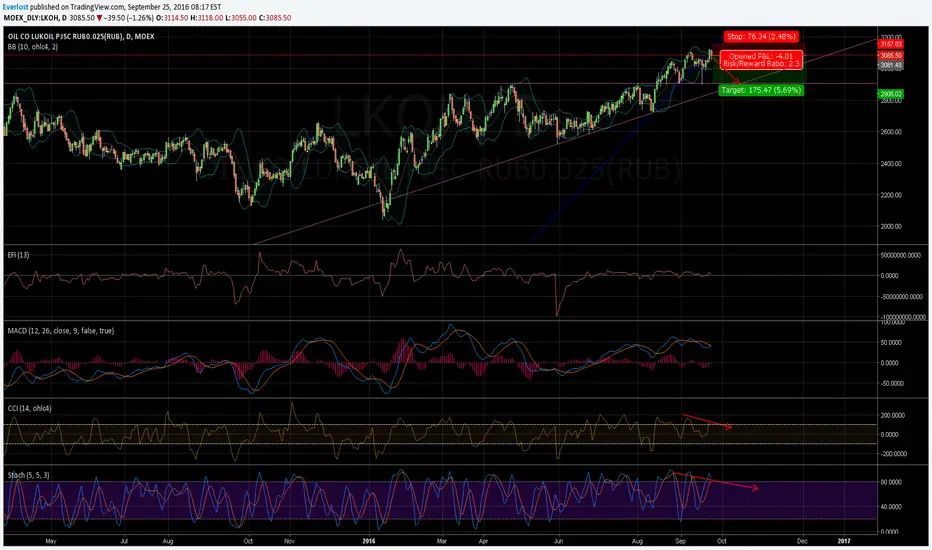
Task: Click the 2200.00 price axis label
Action: (x=891, y=195)
